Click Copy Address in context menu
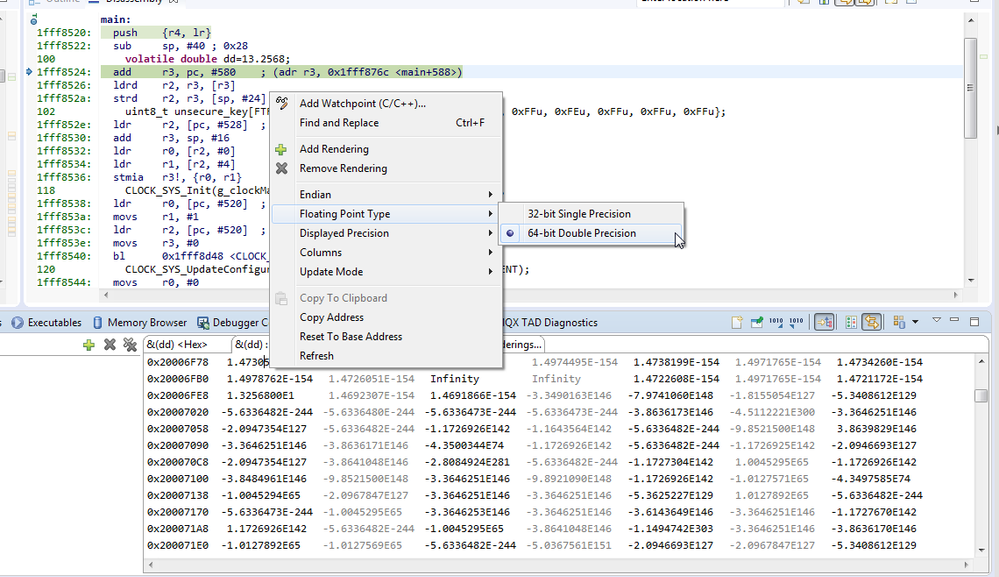The width and height of the screenshot is (999, 577). 387,317
